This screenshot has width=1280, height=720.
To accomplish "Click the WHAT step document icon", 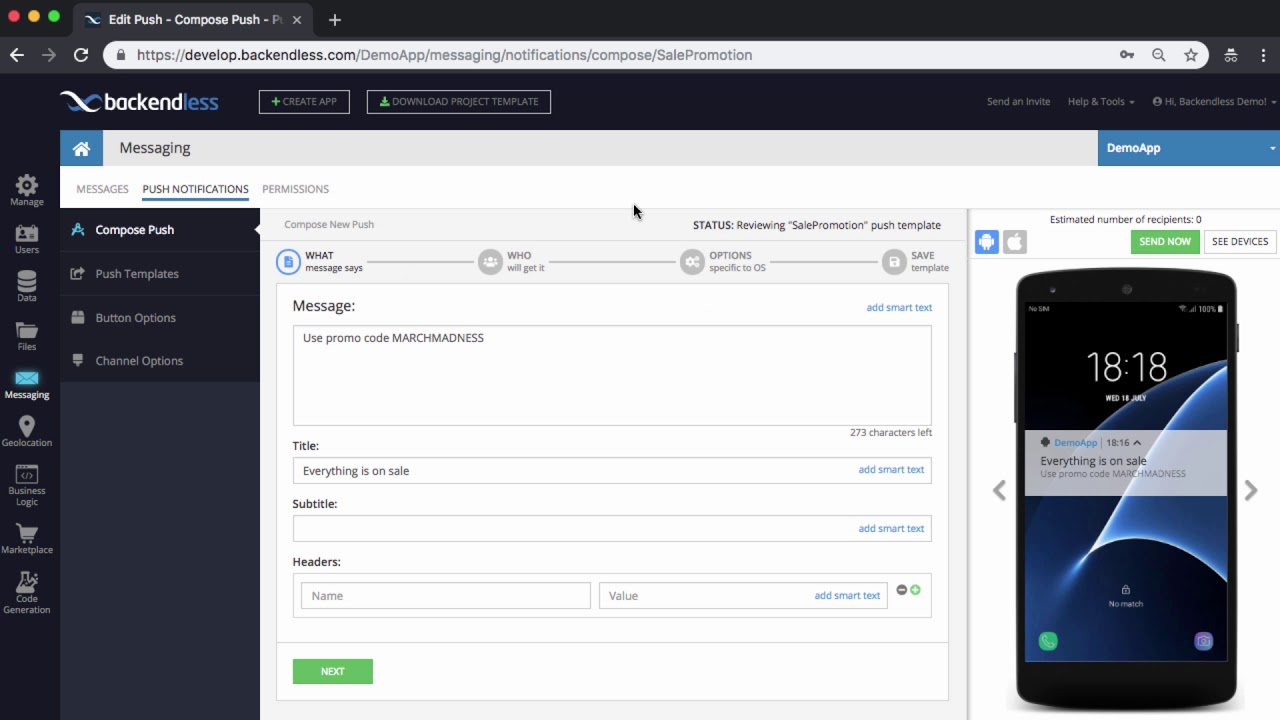I will tap(288, 262).
